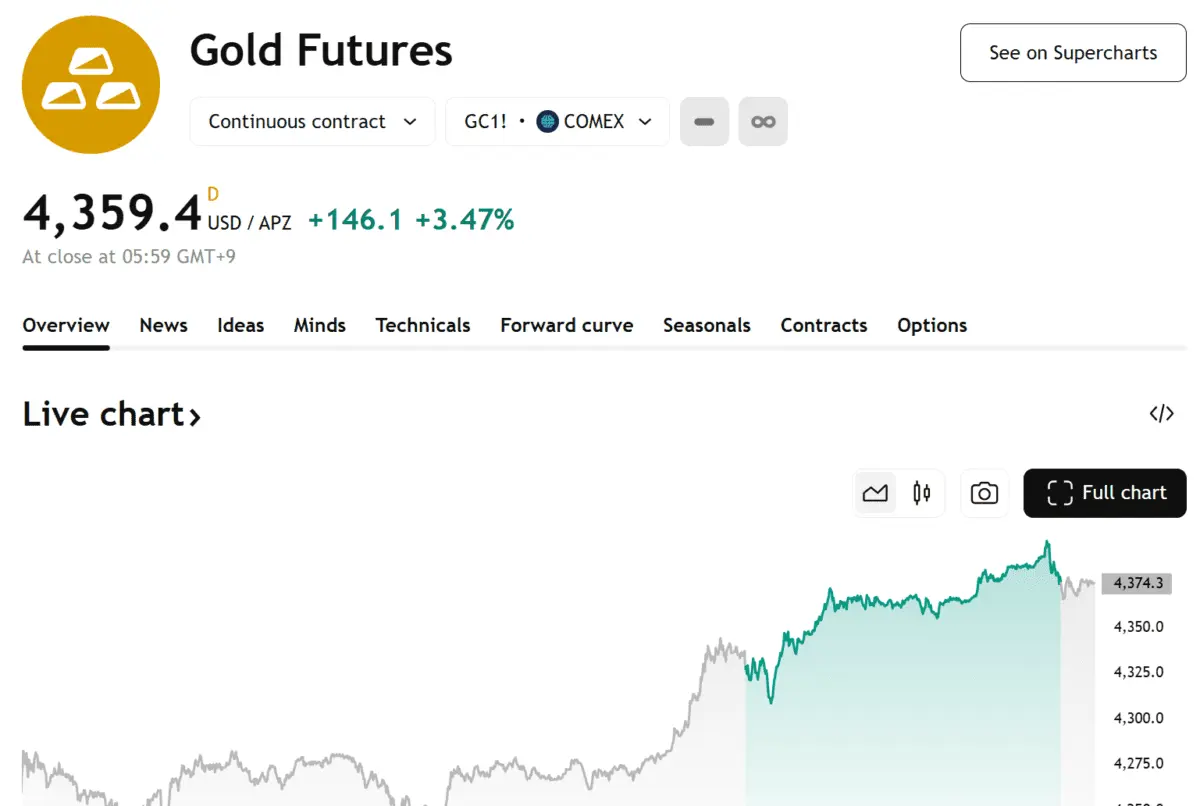Take a chart snapshot with camera icon

click(984, 493)
